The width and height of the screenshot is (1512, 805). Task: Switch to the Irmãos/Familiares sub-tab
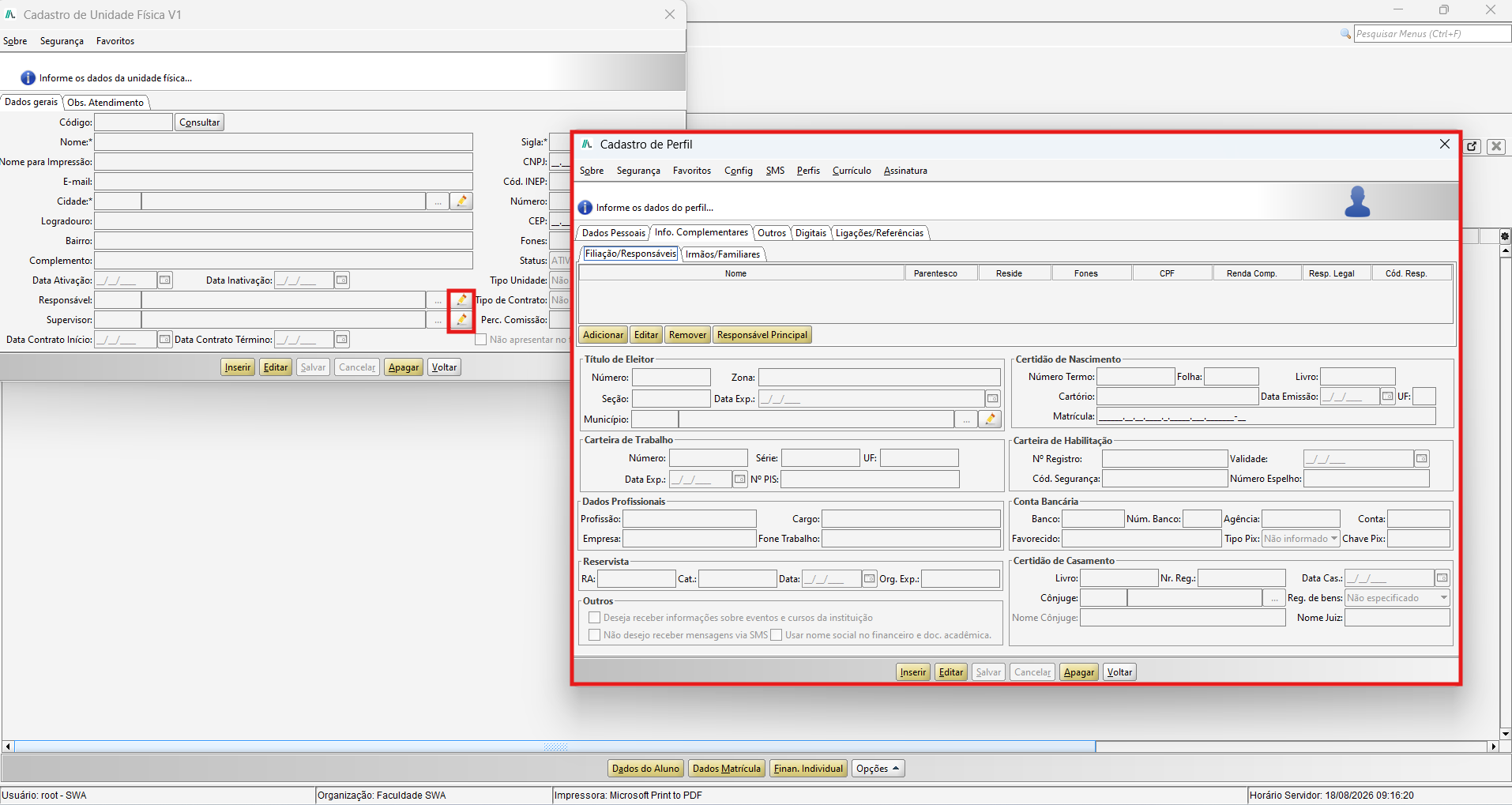(x=723, y=254)
